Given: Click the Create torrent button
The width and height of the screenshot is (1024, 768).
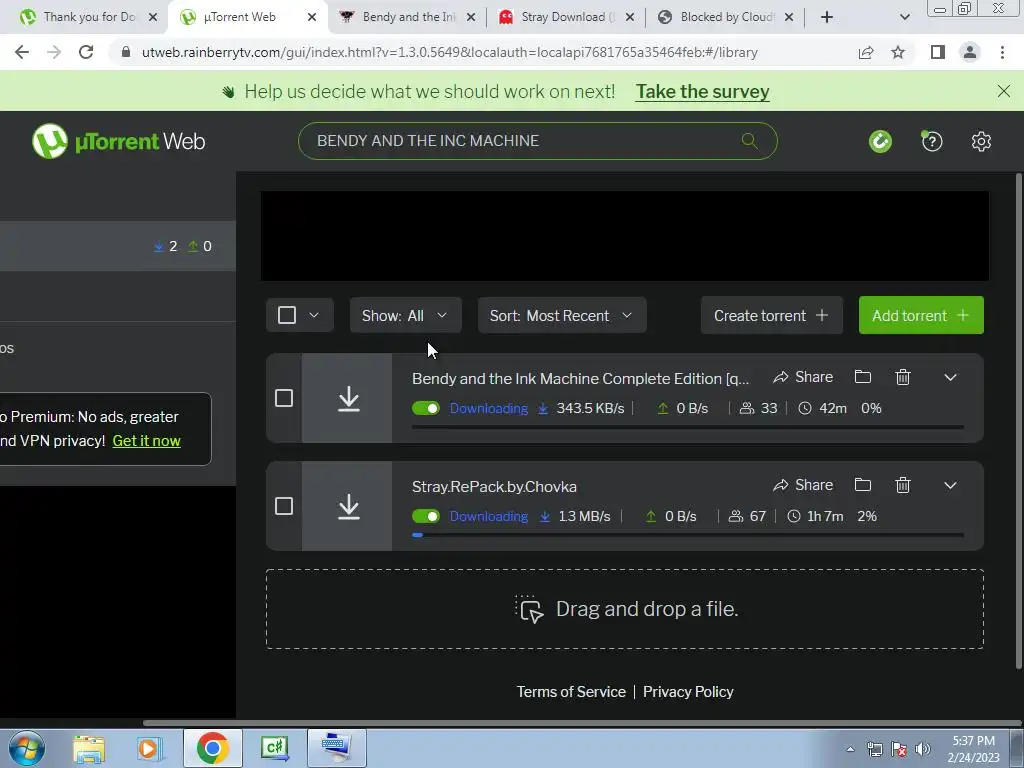Looking at the screenshot, I should 771,315.
